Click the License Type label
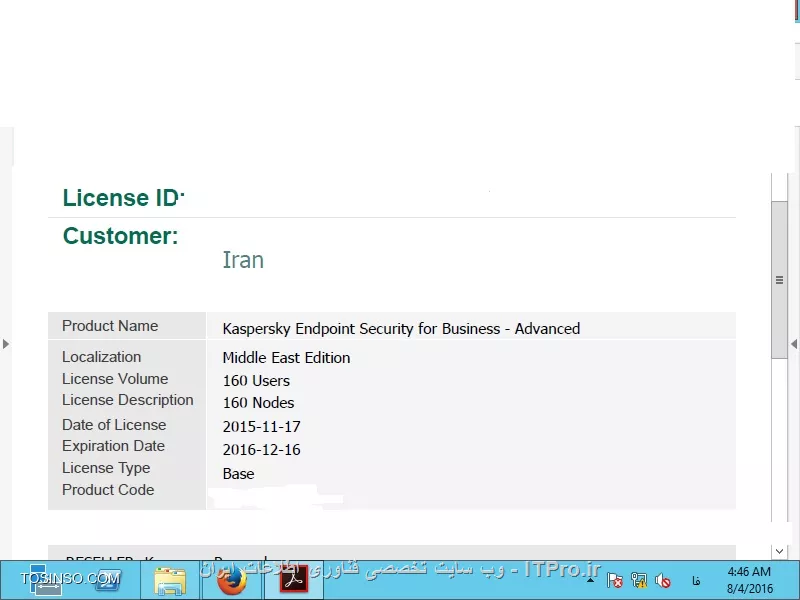Screen dimensions: 800x600 [106, 468]
